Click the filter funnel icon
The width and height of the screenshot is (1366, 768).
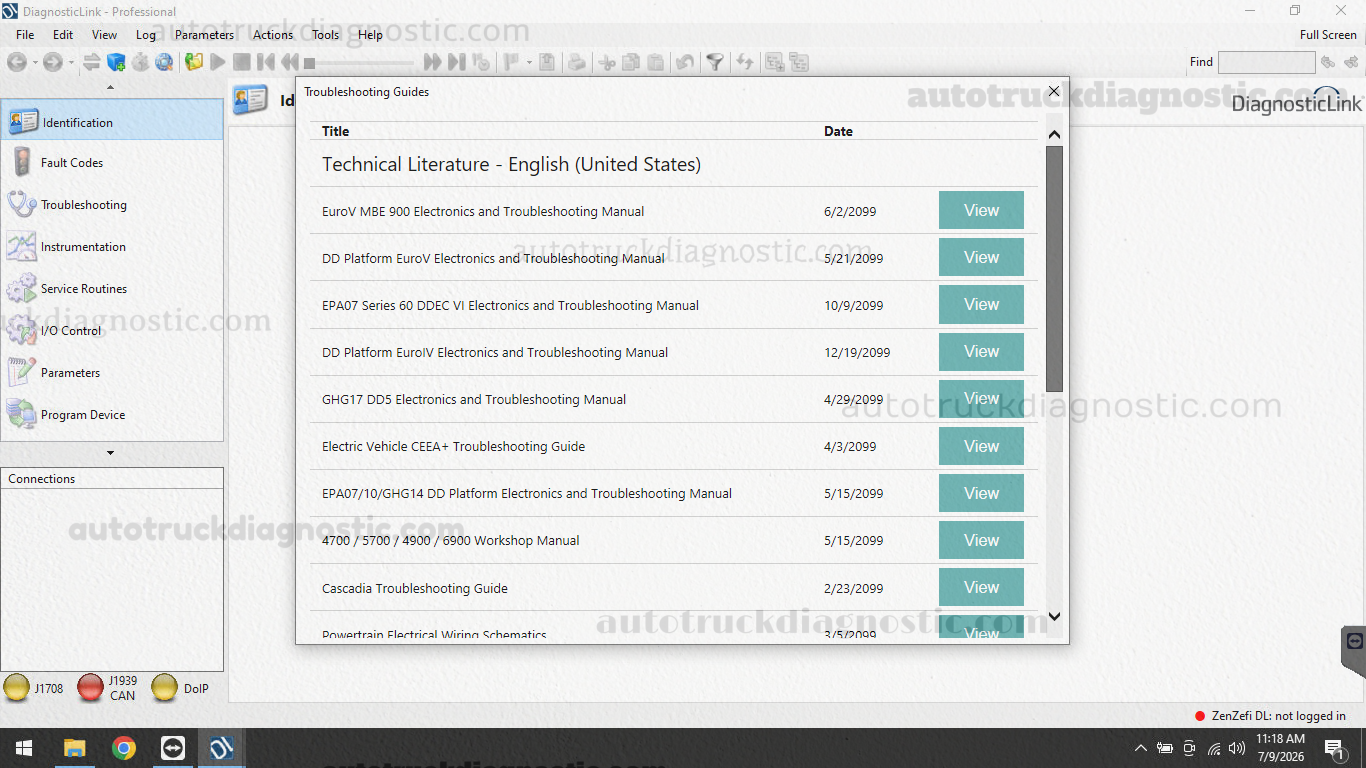click(715, 62)
